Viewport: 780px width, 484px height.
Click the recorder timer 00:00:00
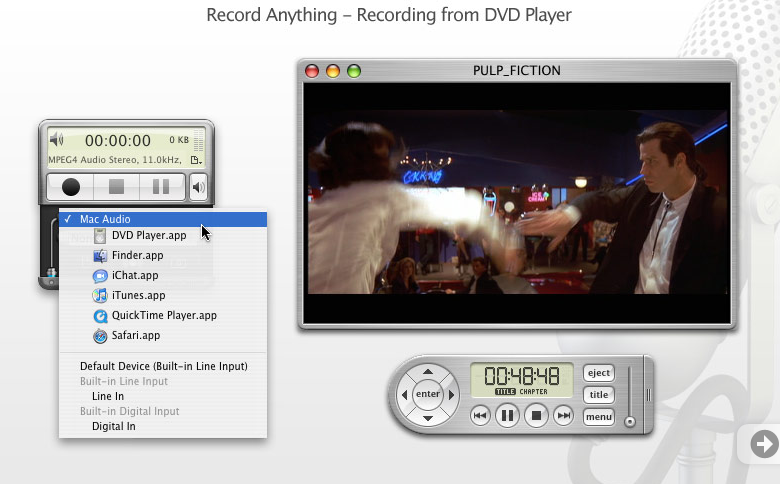118,141
